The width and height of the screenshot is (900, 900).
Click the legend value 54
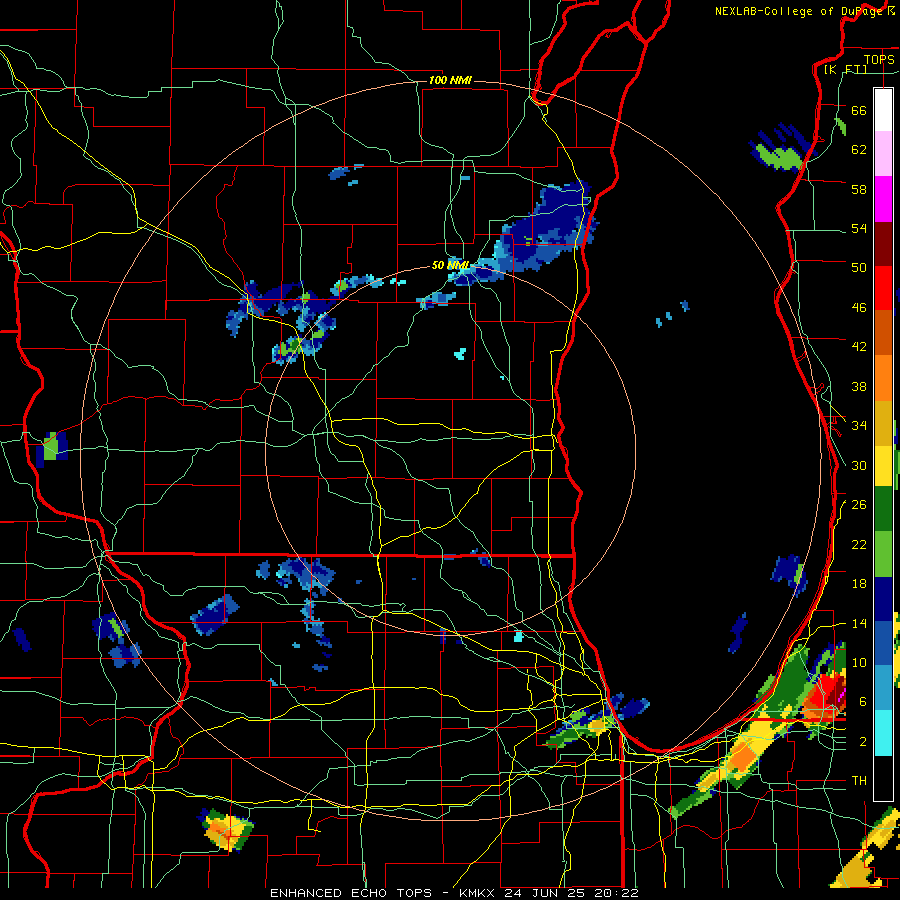(x=859, y=228)
